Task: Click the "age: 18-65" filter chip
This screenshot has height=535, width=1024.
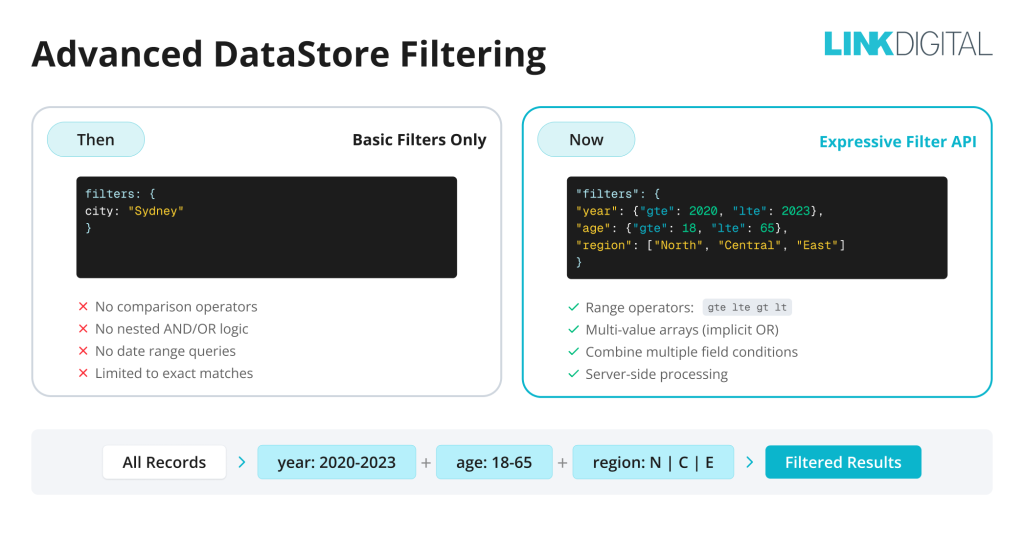Action: 494,462
